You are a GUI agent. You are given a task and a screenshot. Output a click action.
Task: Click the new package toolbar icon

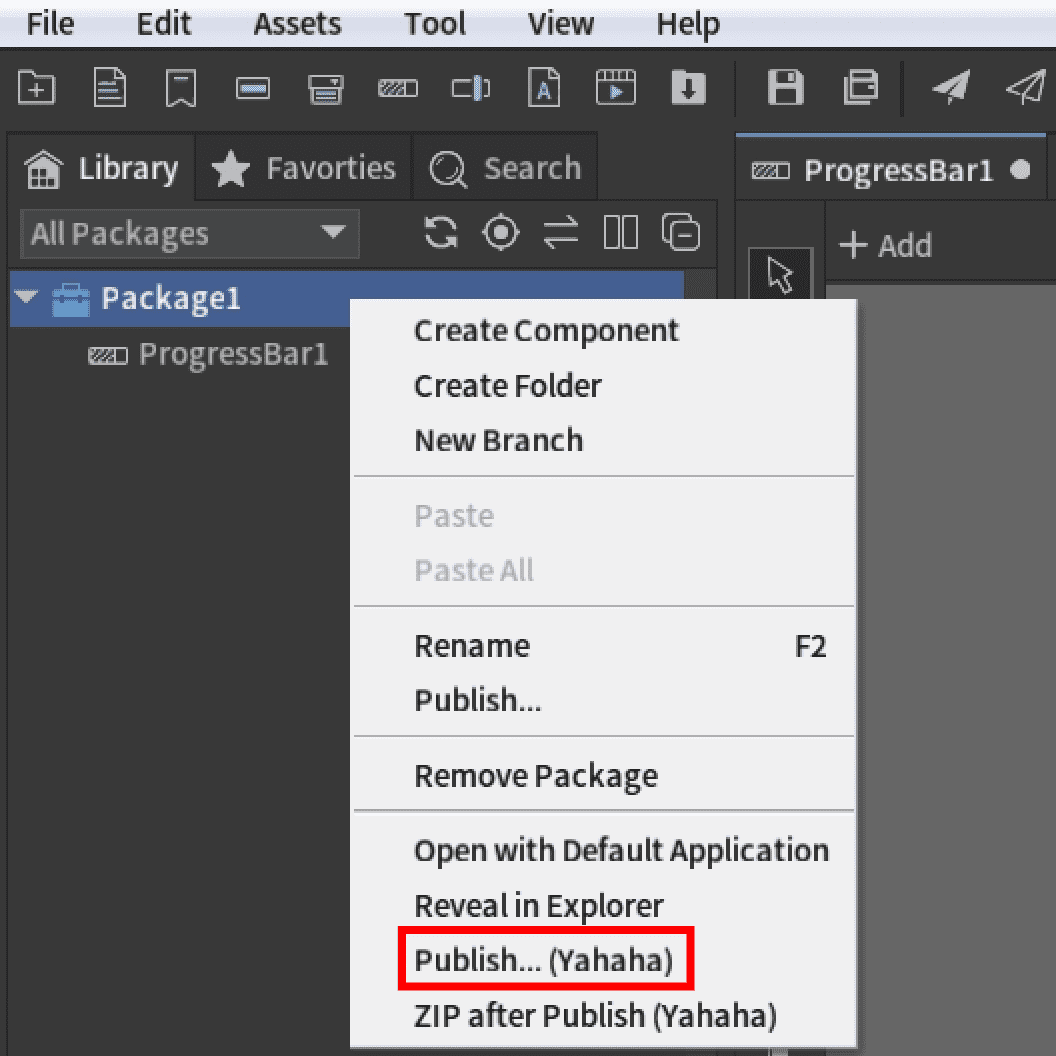[x=36, y=89]
